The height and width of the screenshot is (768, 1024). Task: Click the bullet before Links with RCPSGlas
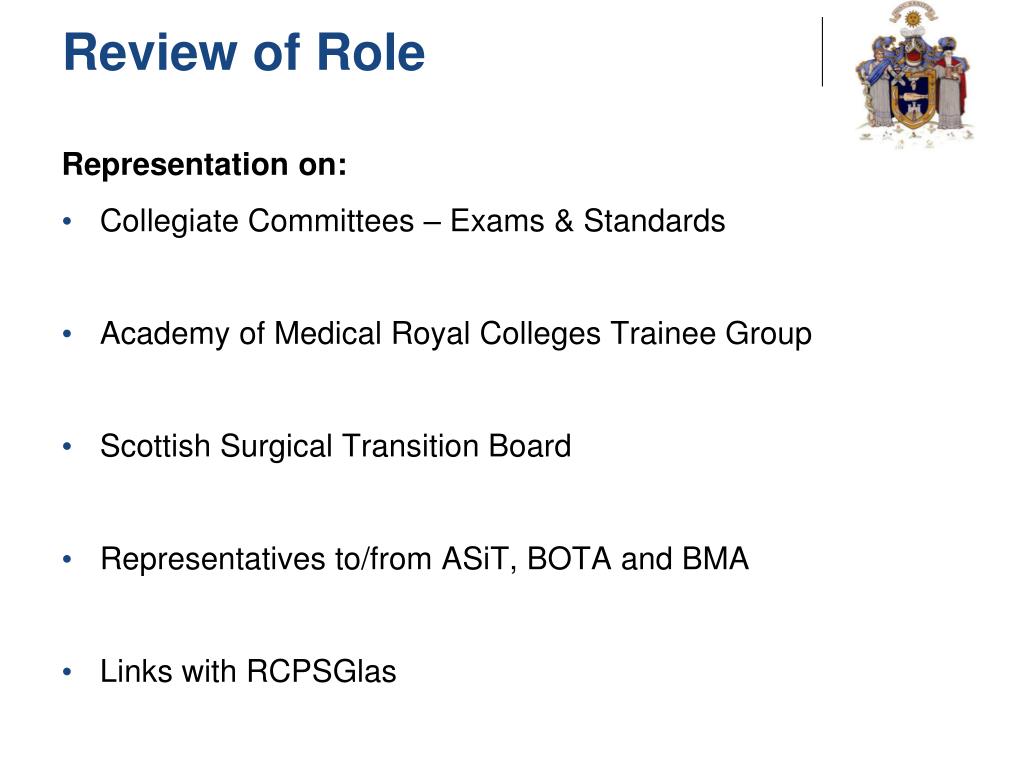point(67,672)
